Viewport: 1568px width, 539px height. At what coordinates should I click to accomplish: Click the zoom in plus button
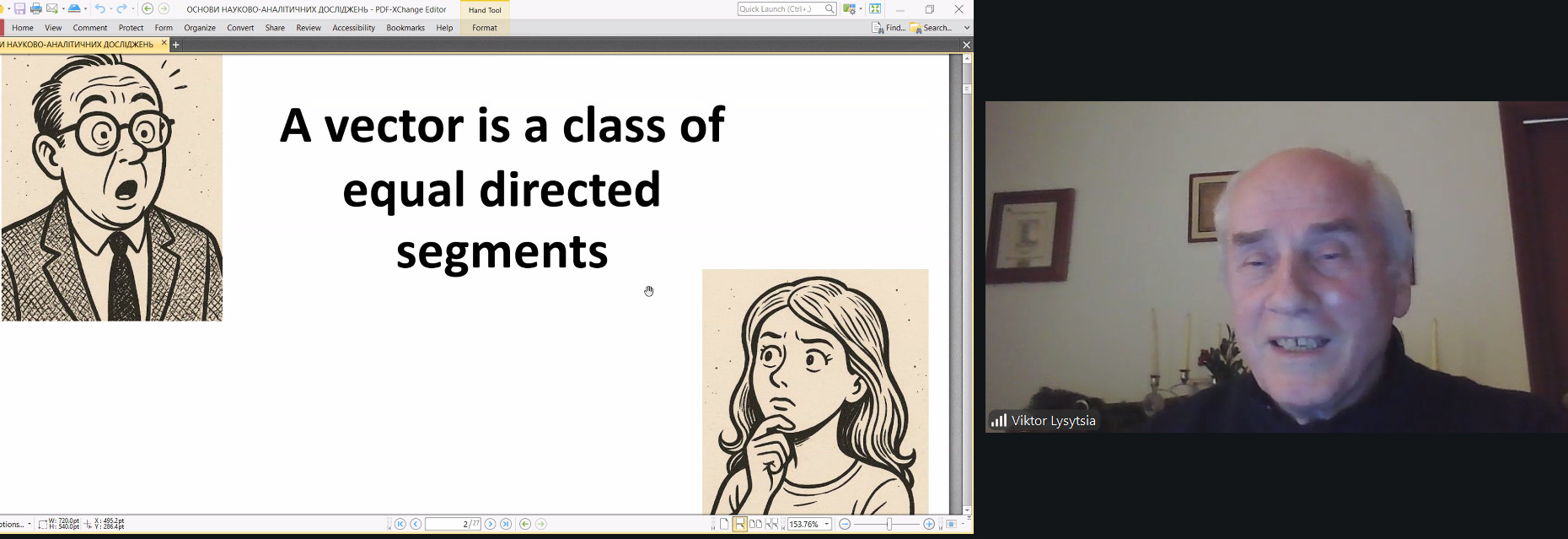(928, 524)
